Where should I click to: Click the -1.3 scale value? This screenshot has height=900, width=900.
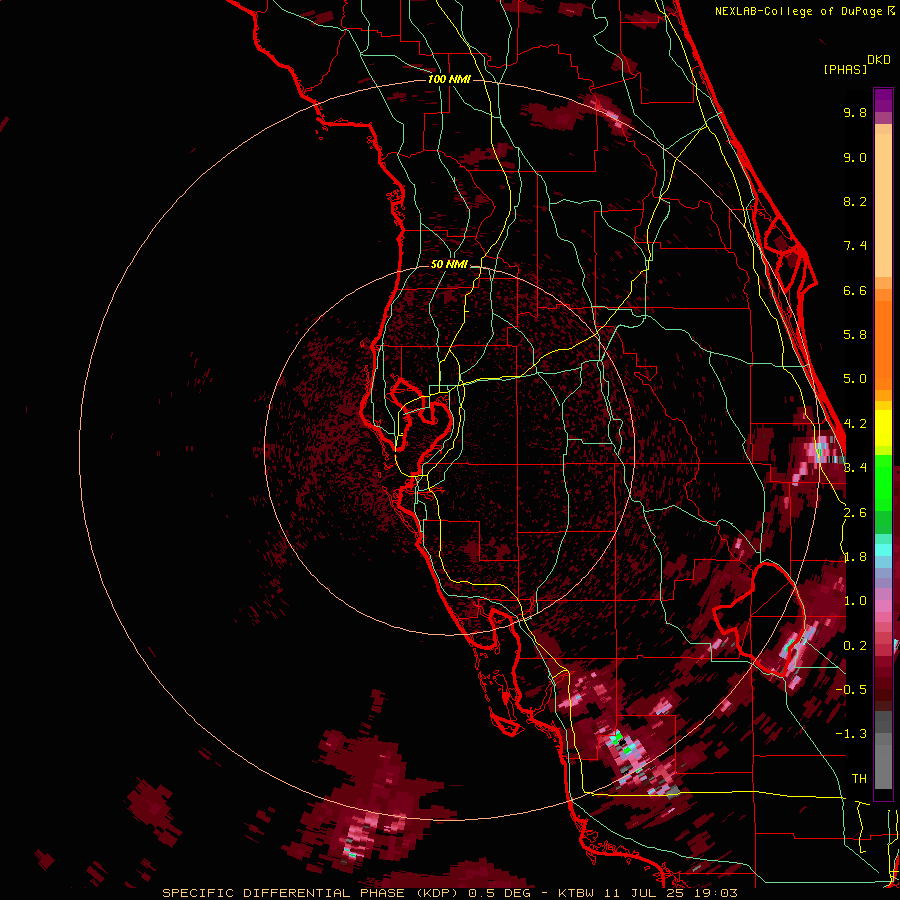(850, 734)
